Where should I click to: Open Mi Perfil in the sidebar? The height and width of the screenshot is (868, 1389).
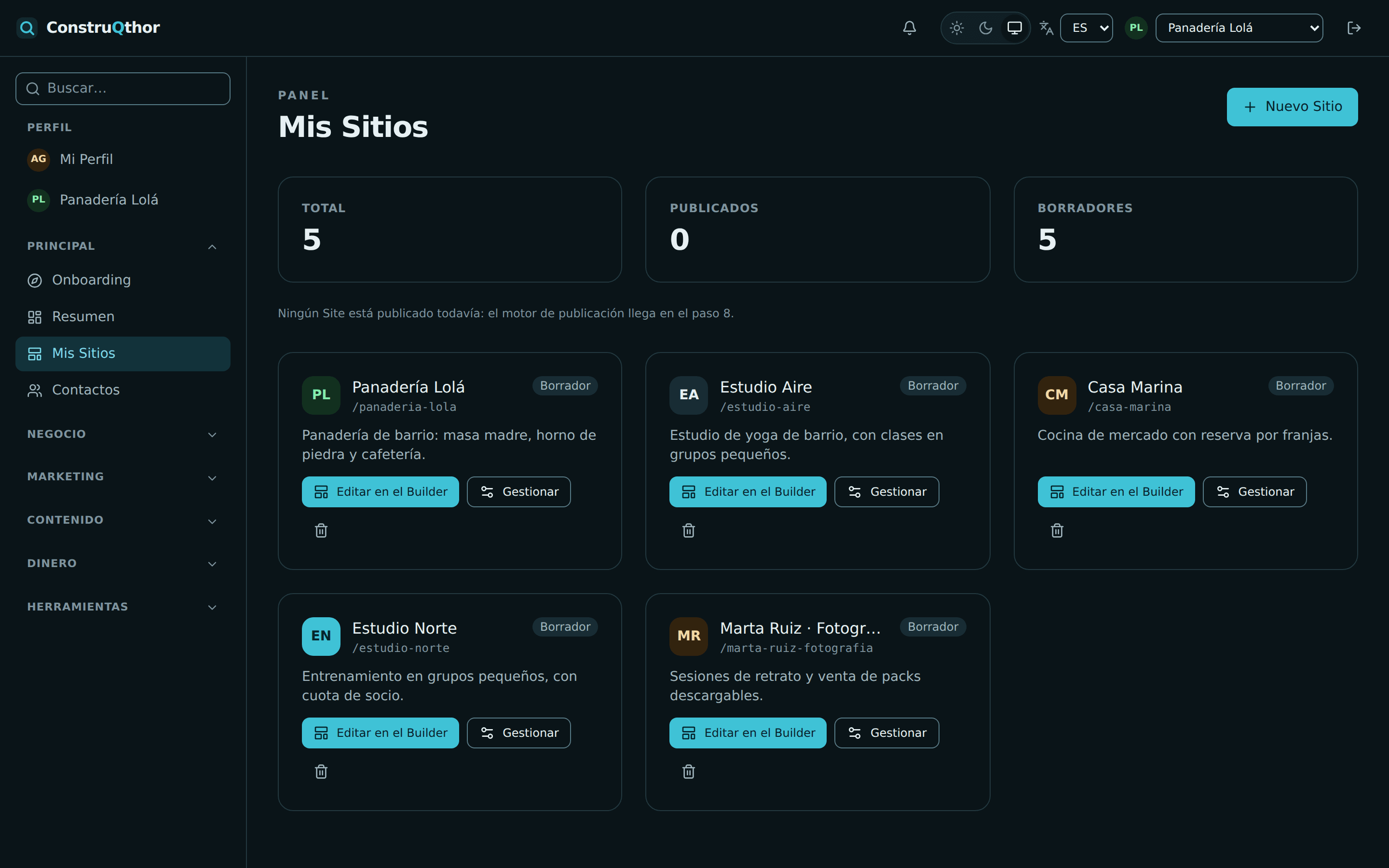coord(123,159)
